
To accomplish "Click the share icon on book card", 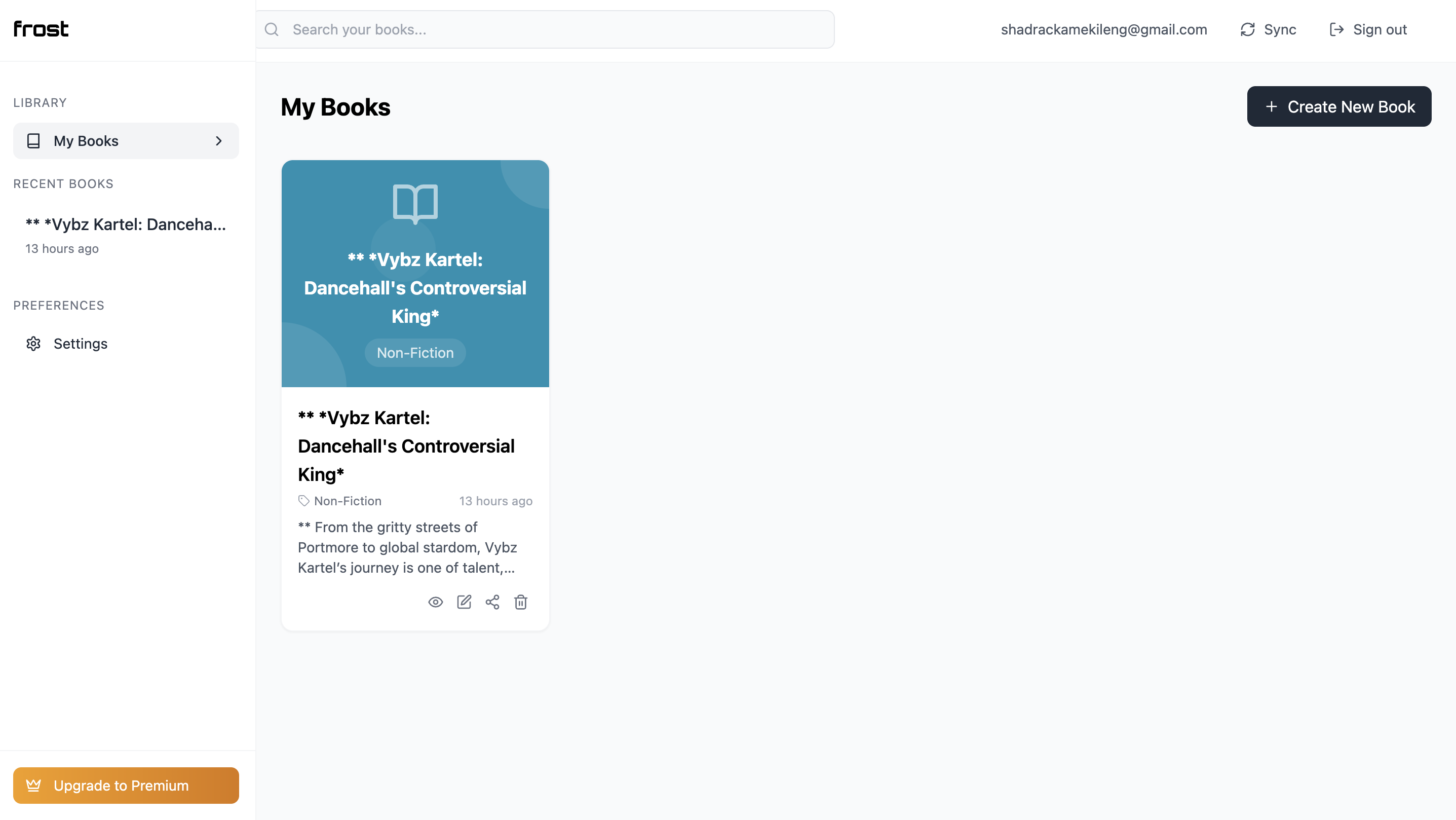I will 492,602.
